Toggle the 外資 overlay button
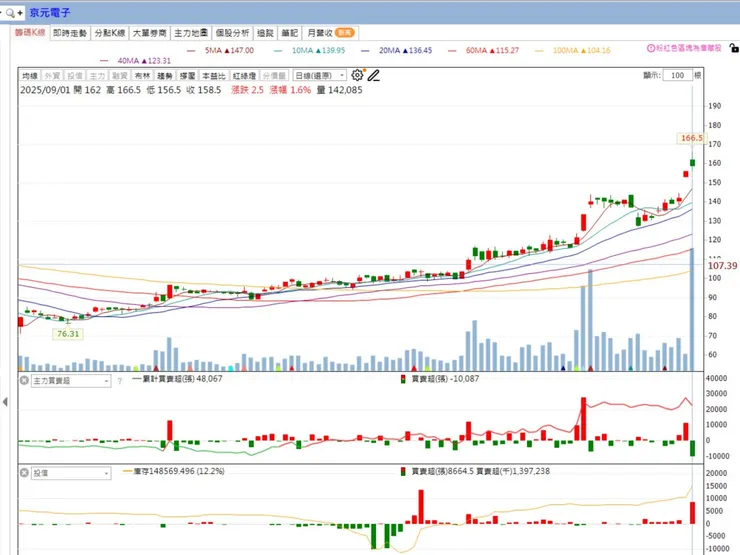The image size is (740, 555). (x=52, y=76)
